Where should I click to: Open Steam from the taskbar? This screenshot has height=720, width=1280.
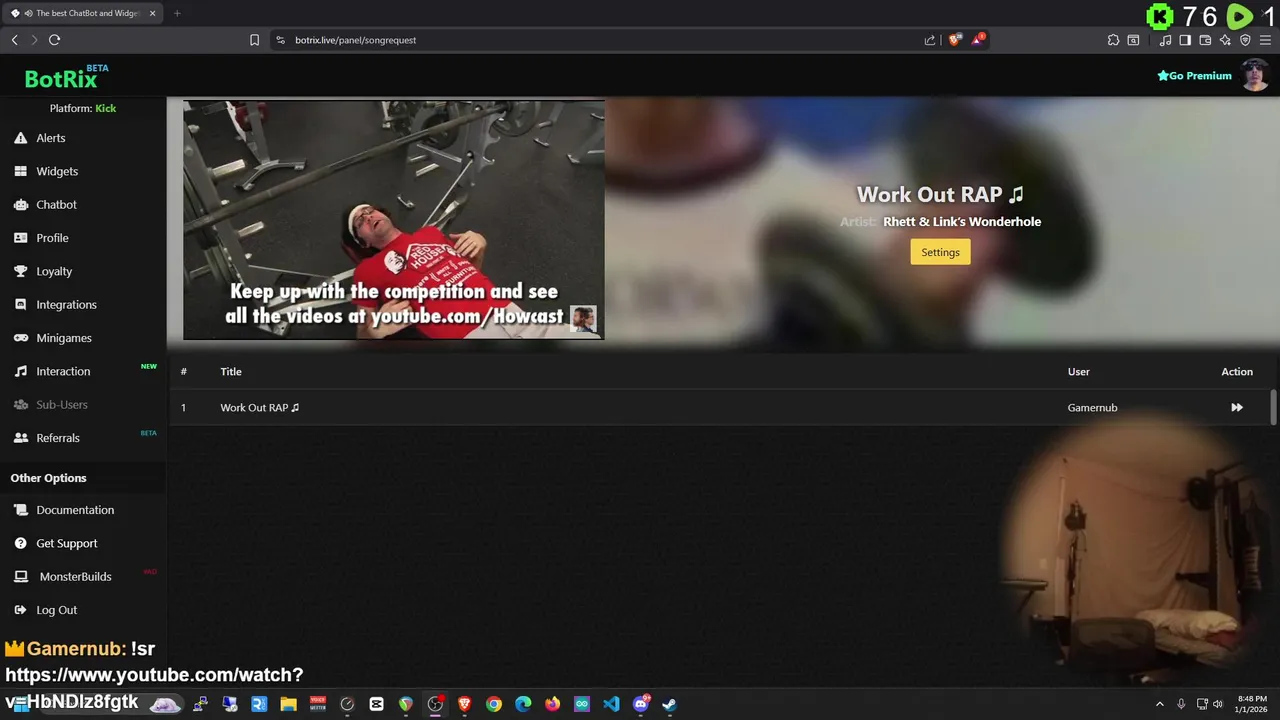point(669,704)
